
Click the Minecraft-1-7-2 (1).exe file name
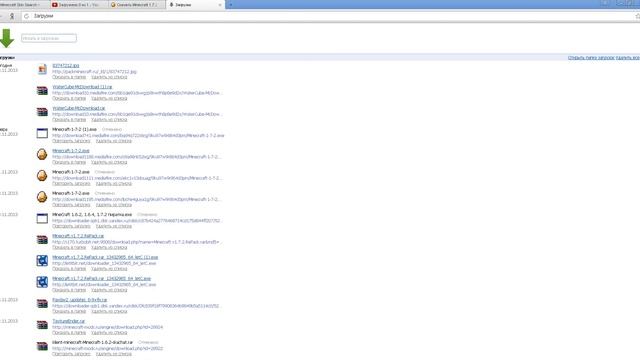pos(74,129)
